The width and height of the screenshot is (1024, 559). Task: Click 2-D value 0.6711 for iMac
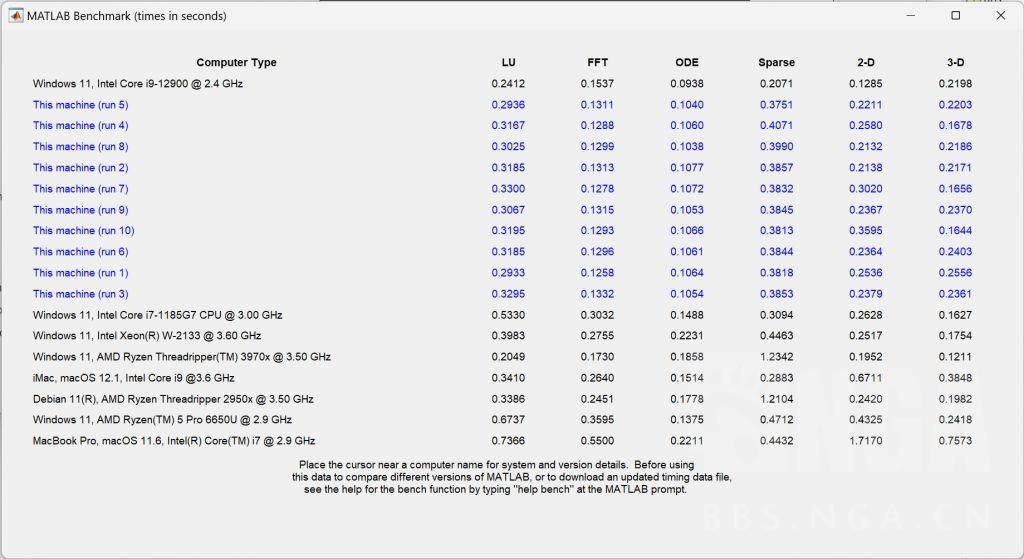click(866, 377)
